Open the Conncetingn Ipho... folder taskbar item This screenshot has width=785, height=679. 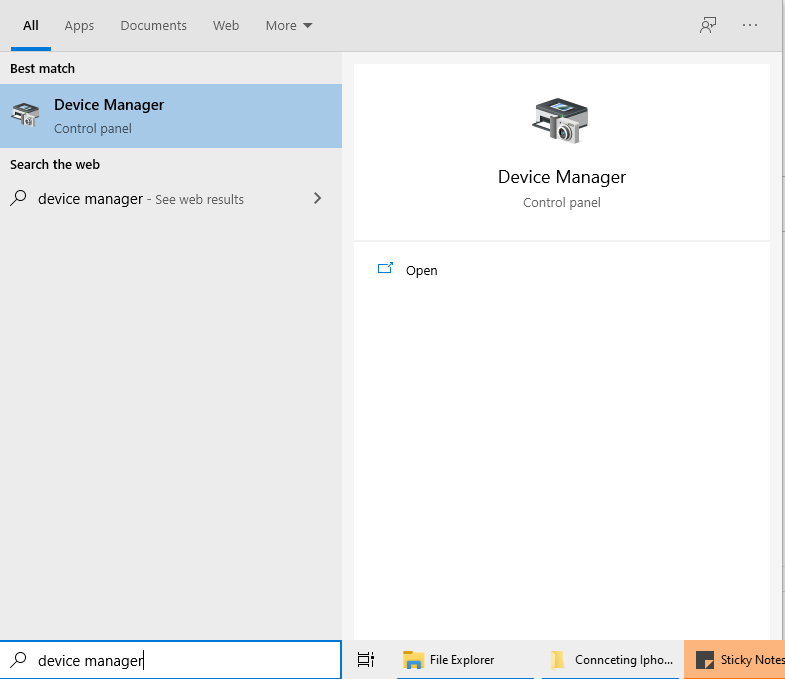[611, 660]
